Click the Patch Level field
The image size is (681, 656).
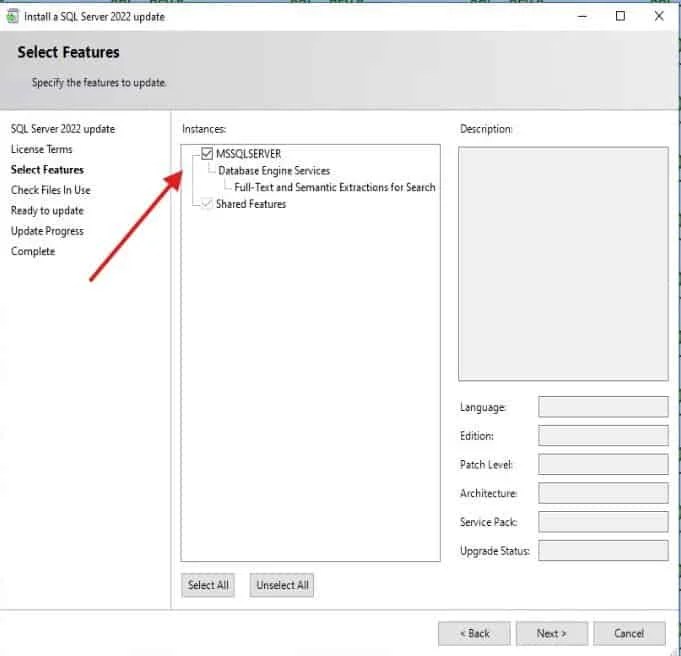[603, 464]
